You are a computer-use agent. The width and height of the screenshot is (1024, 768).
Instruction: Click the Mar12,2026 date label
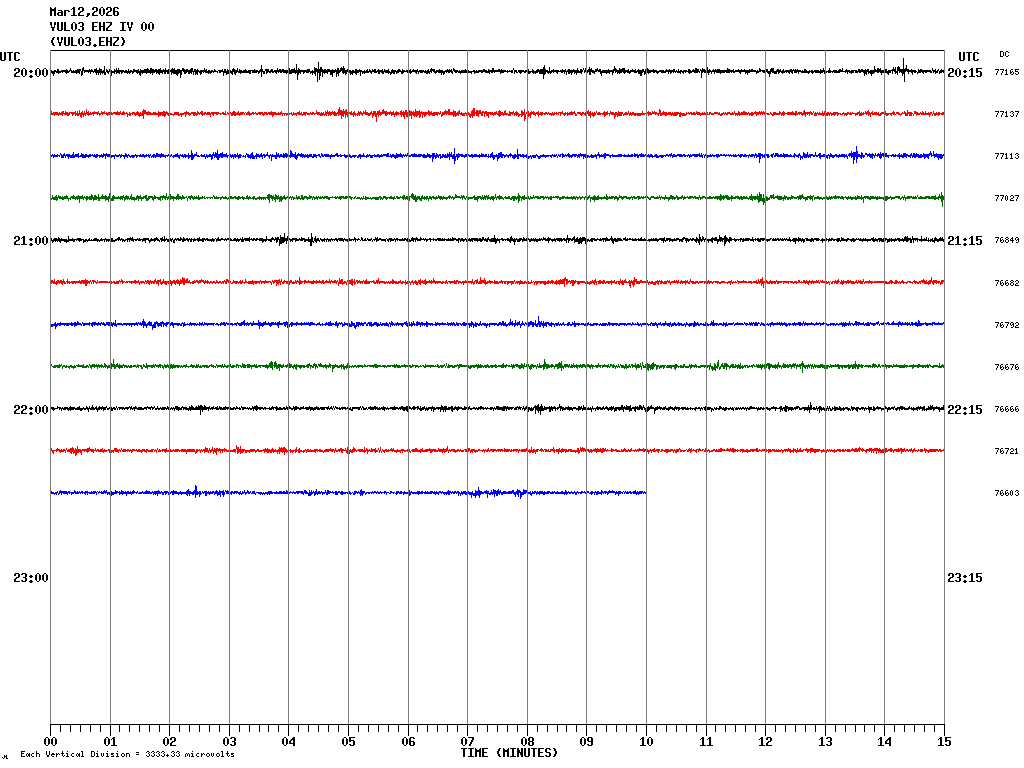point(84,12)
